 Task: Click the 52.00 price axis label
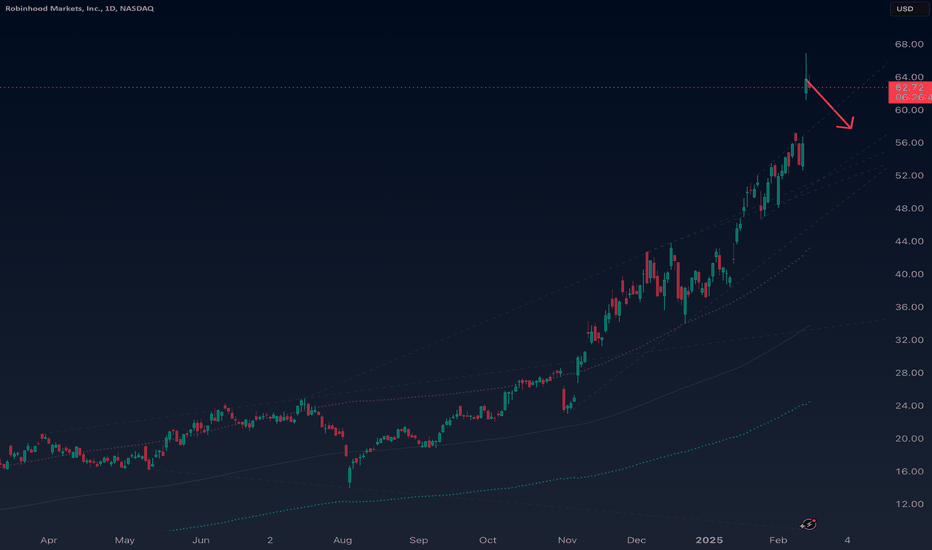[x=909, y=175]
